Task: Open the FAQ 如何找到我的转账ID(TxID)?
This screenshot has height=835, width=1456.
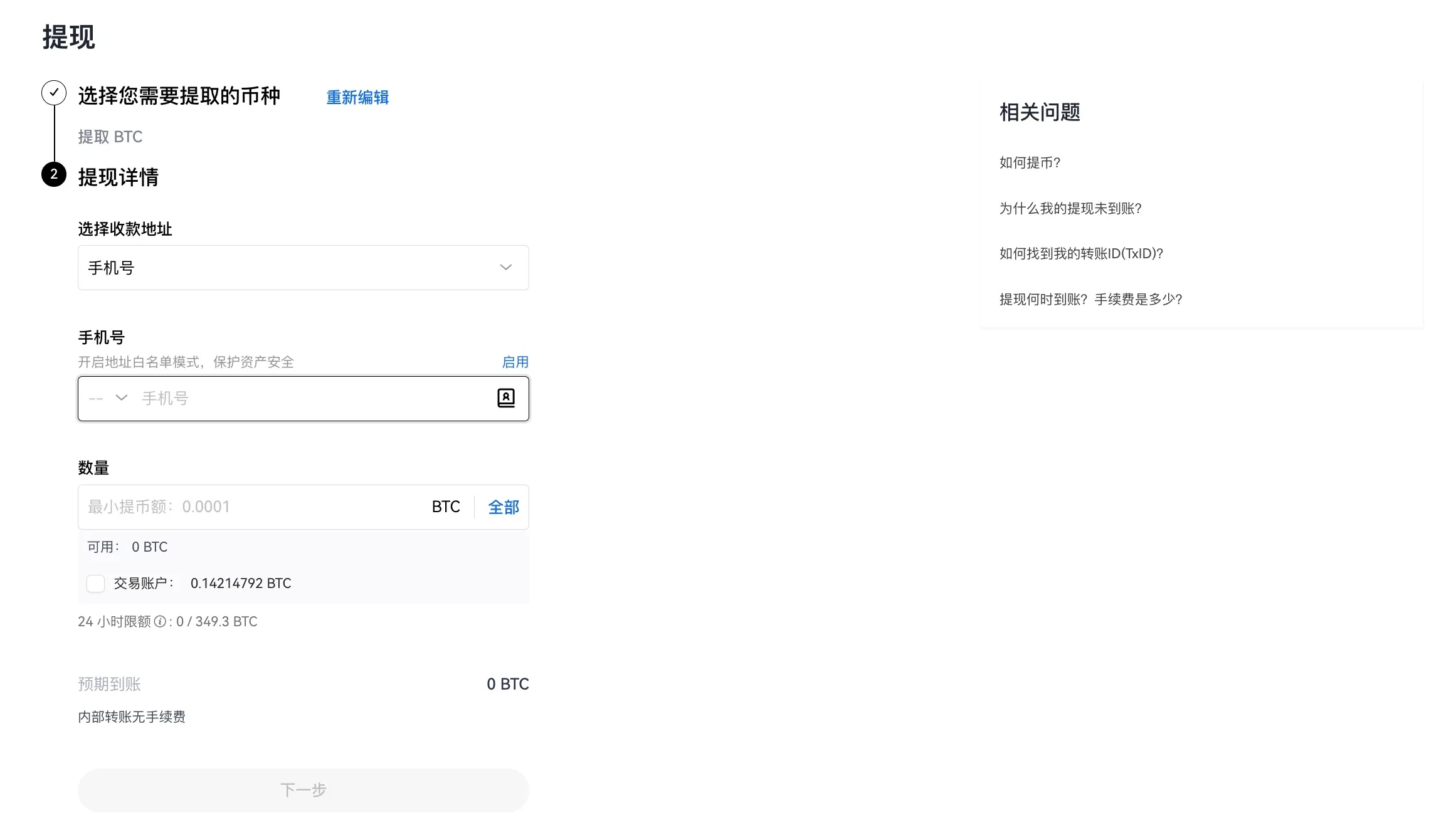Action: click(x=1081, y=253)
